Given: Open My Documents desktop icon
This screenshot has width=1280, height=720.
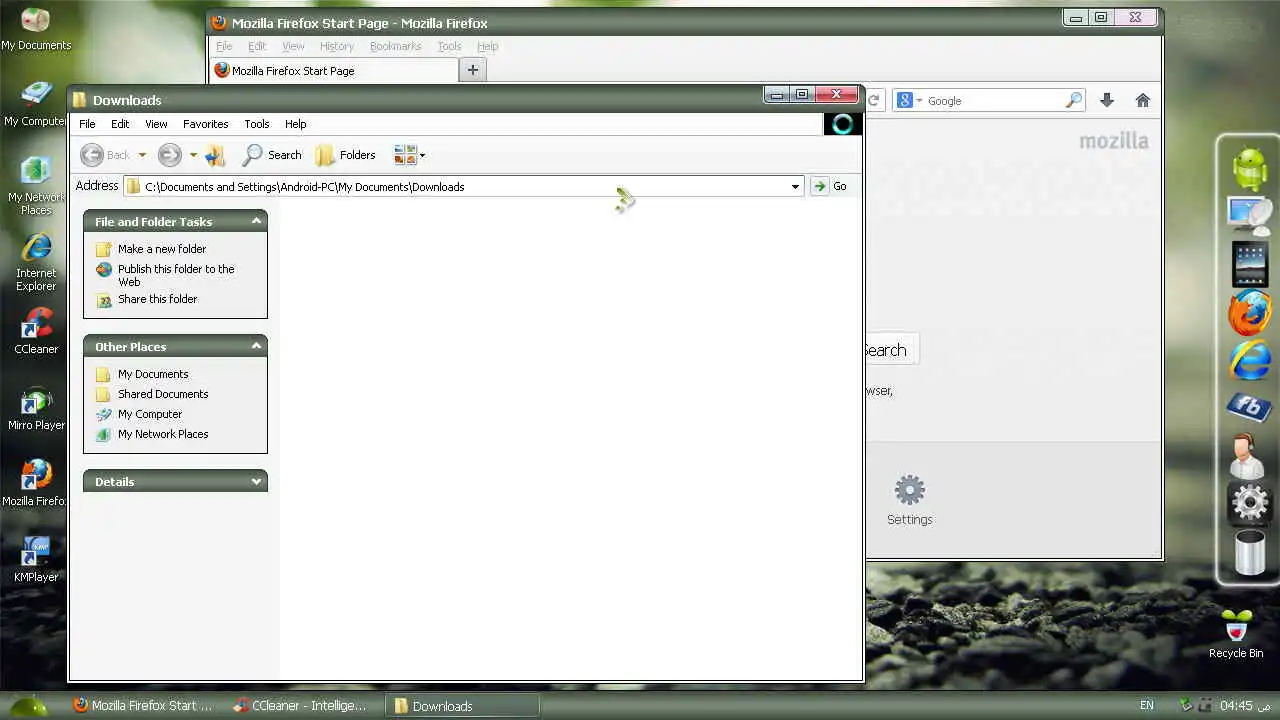Looking at the screenshot, I should point(36,28).
